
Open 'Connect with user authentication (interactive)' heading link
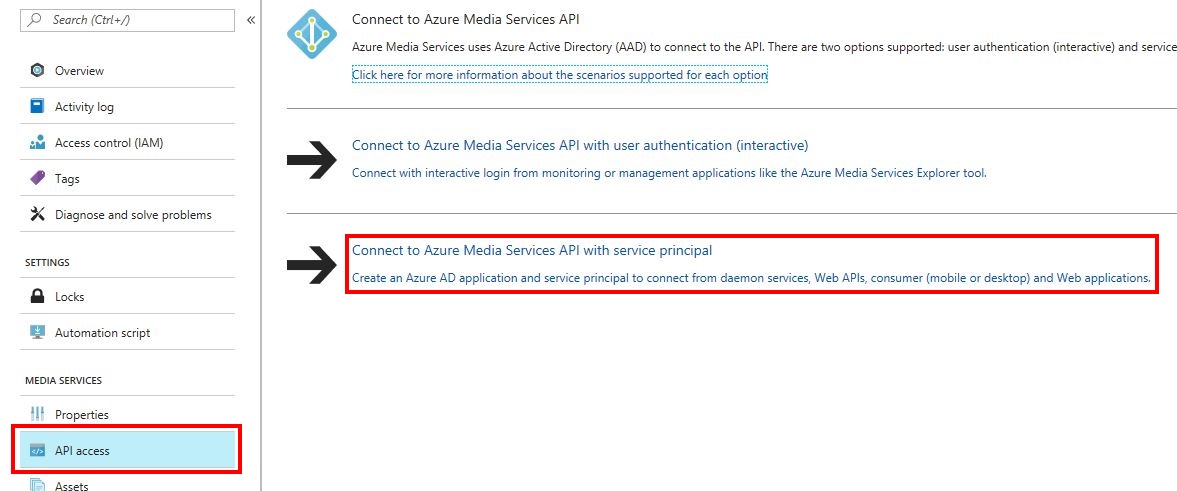coord(580,145)
